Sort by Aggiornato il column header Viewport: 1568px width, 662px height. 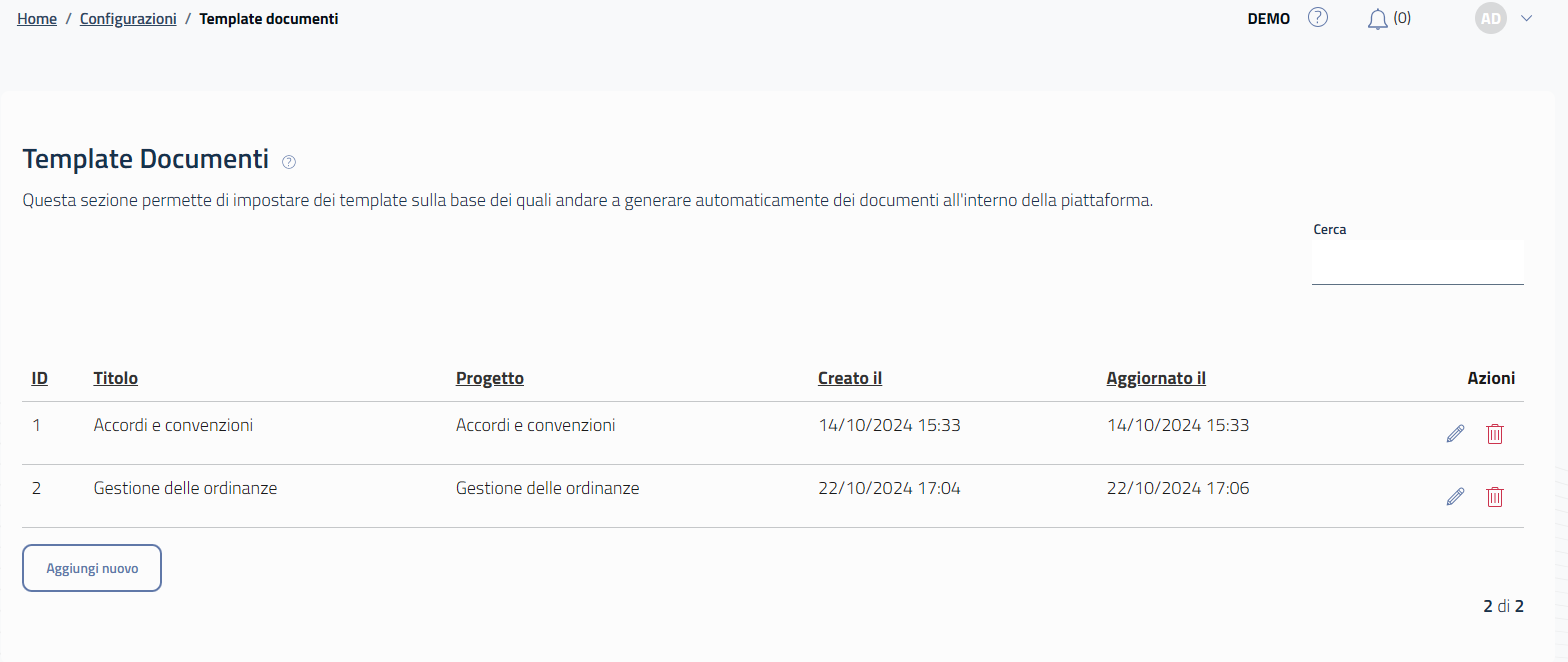(1156, 378)
